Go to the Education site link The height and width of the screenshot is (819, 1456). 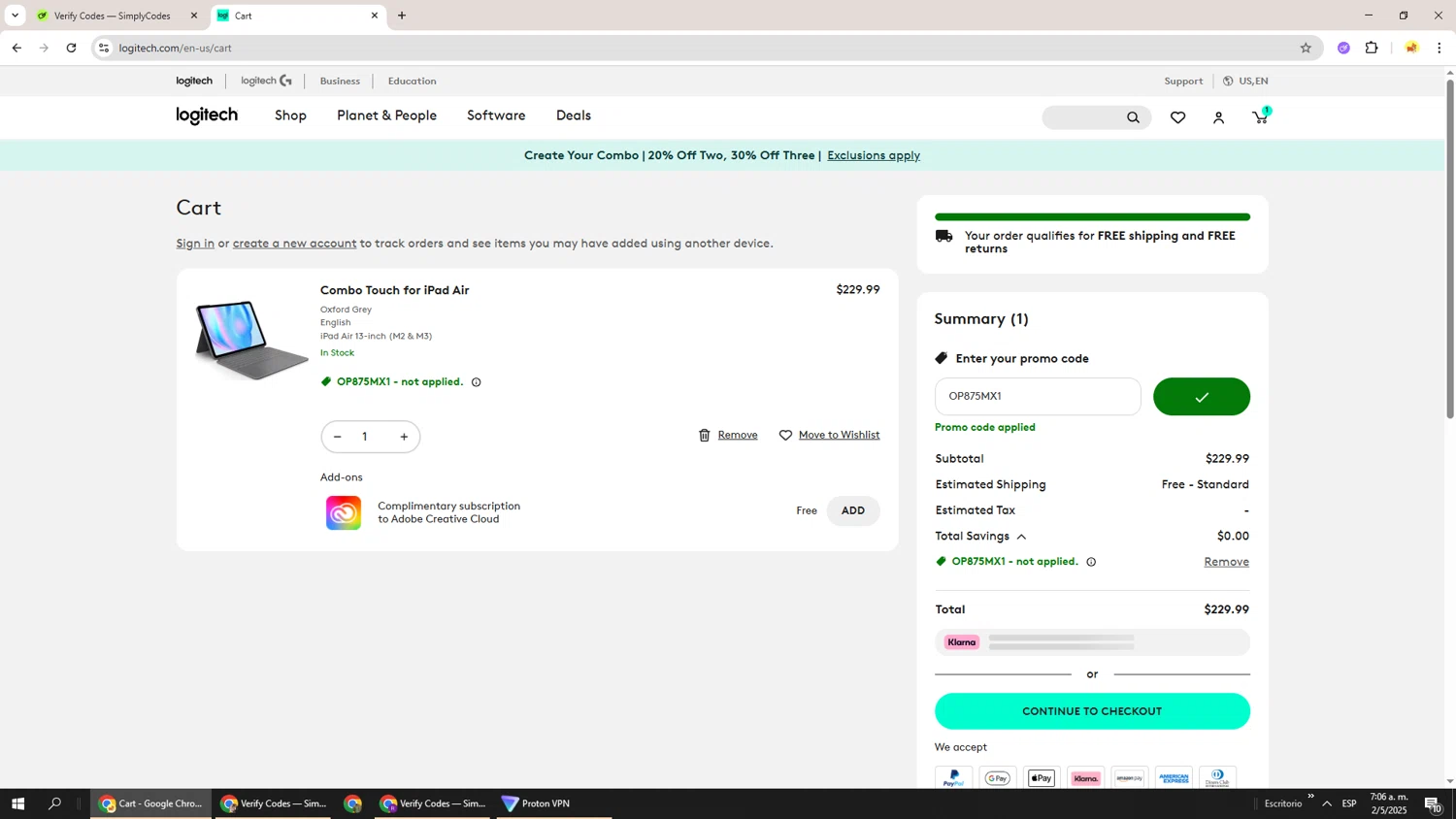[x=412, y=81]
